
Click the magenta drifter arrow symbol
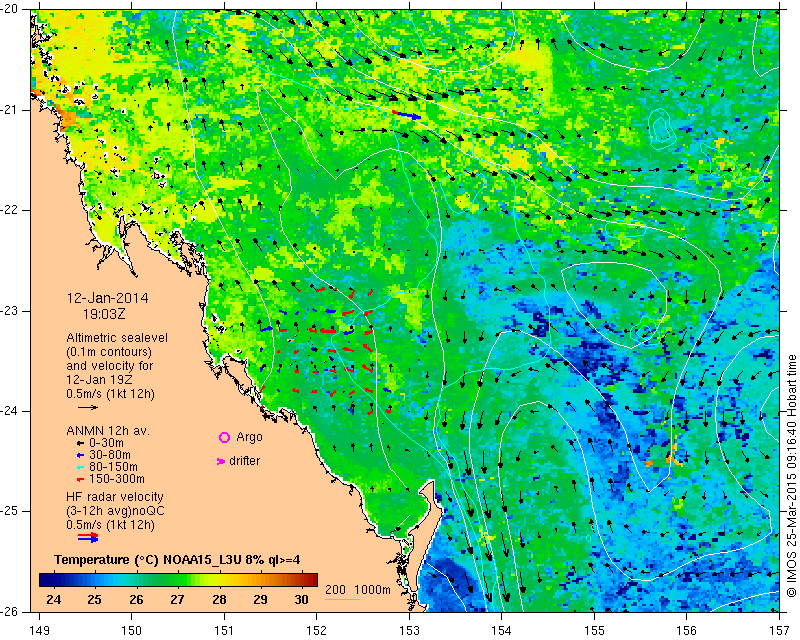[x=221, y=461]
